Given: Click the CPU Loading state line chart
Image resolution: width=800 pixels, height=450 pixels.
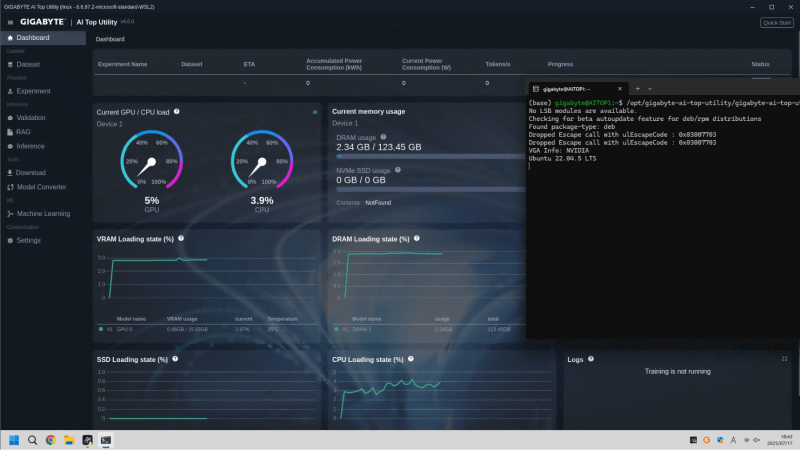Looking at the screenshot, I should click(x=442, y=395).
